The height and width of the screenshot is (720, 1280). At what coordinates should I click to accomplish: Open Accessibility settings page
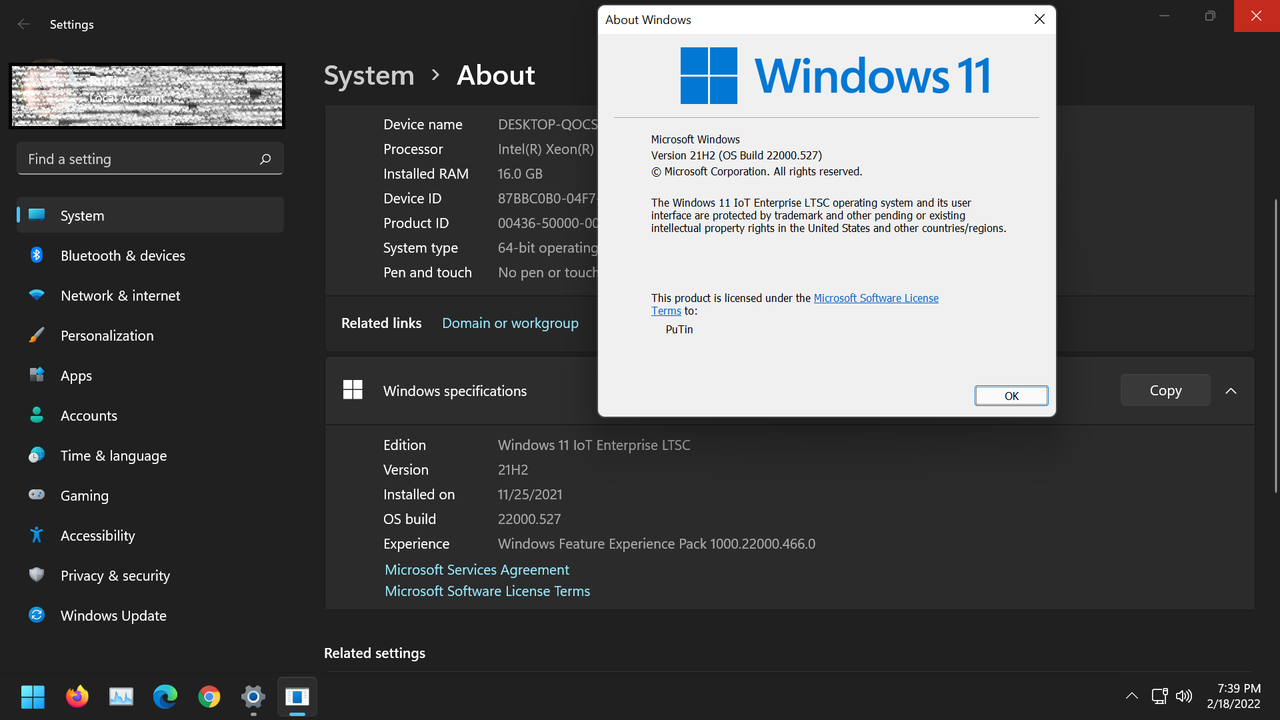(x=150, y=535)
